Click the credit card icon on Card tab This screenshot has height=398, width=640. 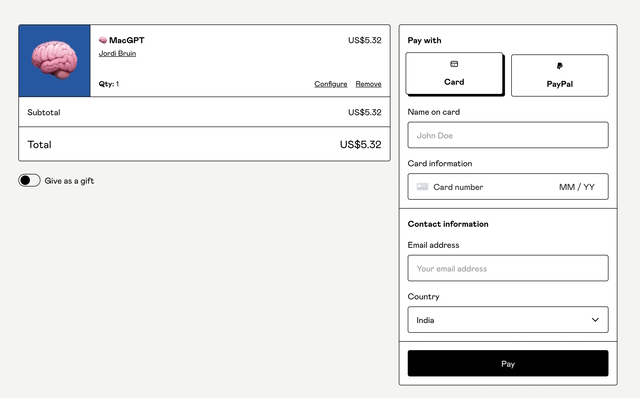coord(454,64)
